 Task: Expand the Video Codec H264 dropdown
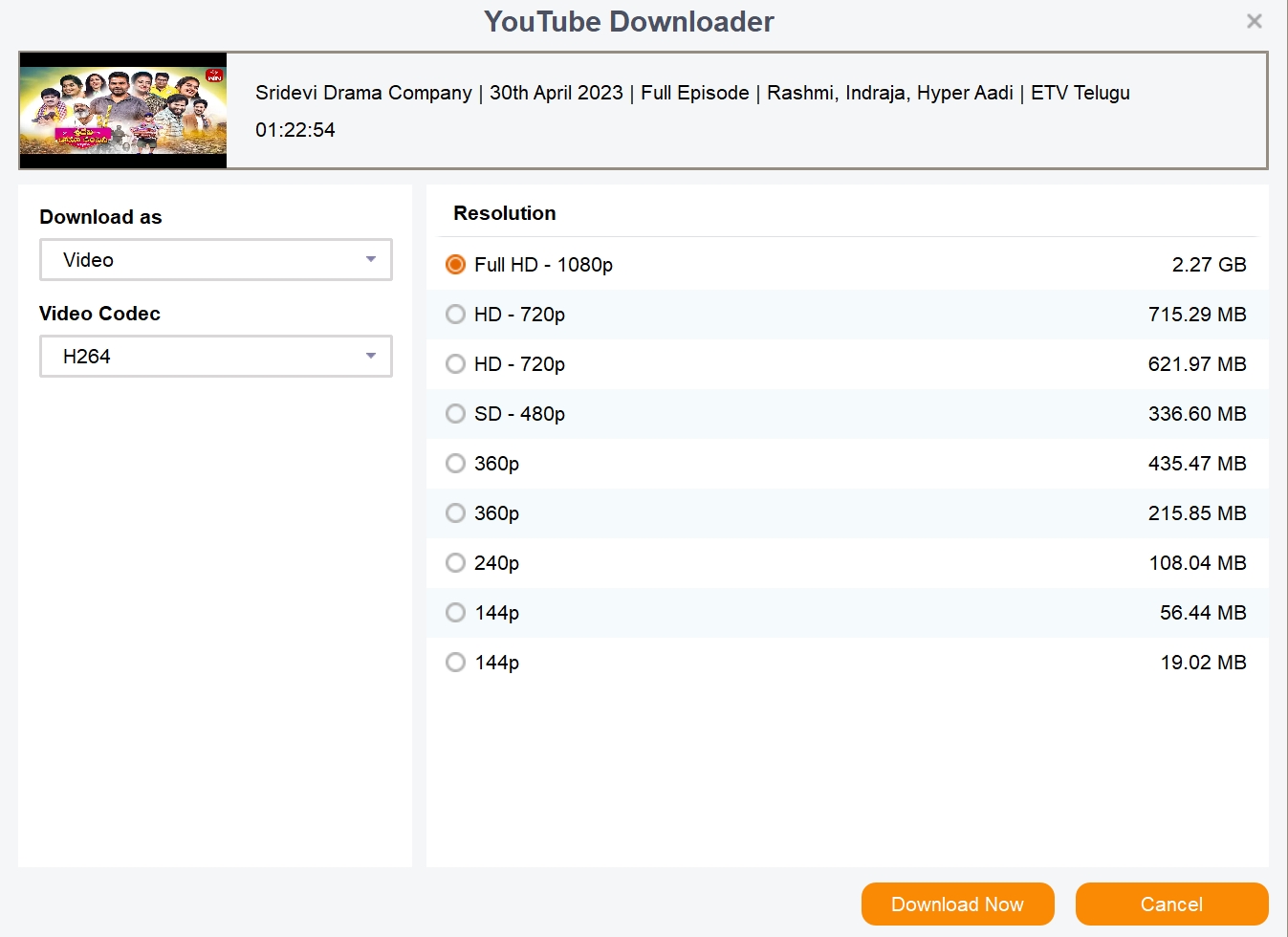coord(216,357)
